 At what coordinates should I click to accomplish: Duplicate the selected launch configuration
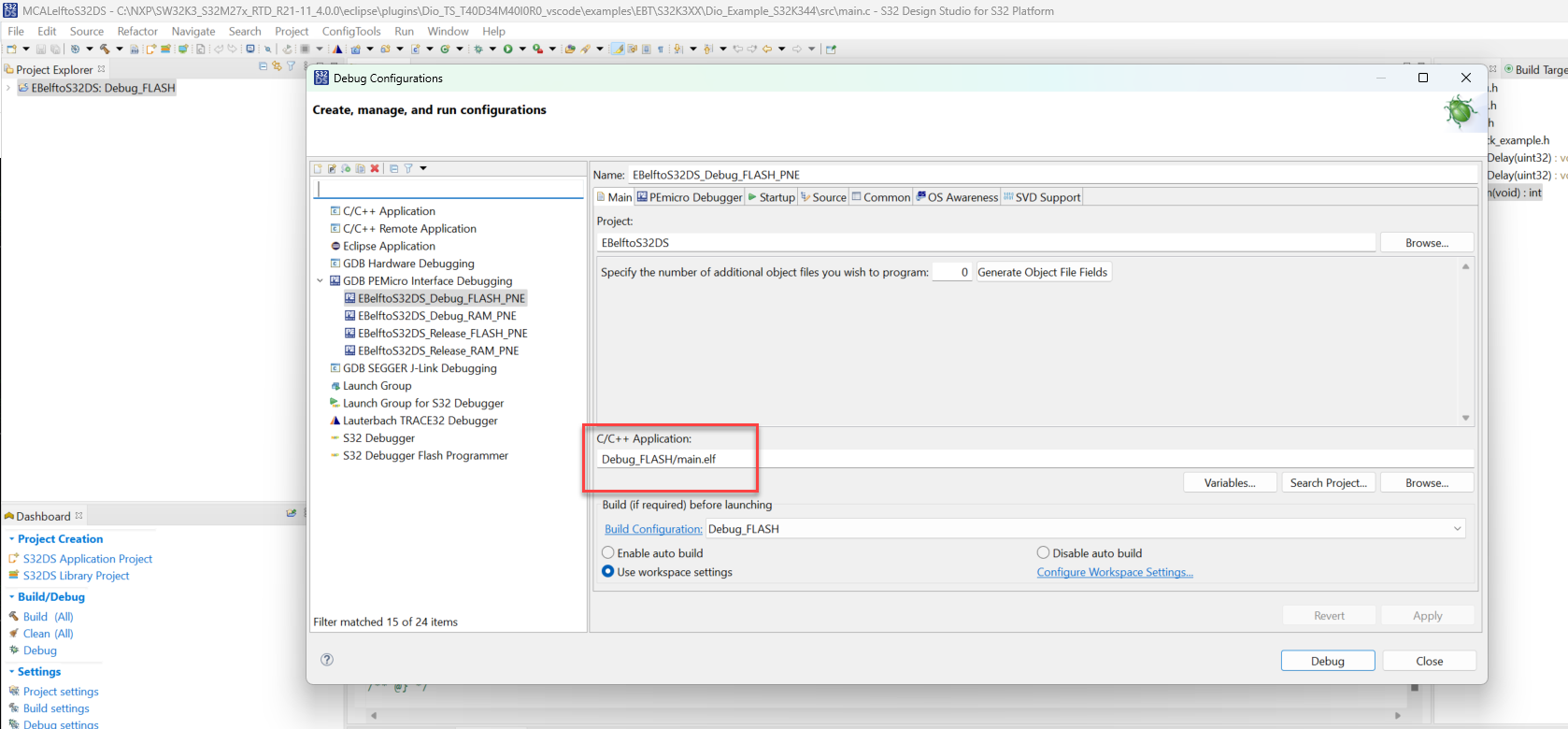point(361,169)
